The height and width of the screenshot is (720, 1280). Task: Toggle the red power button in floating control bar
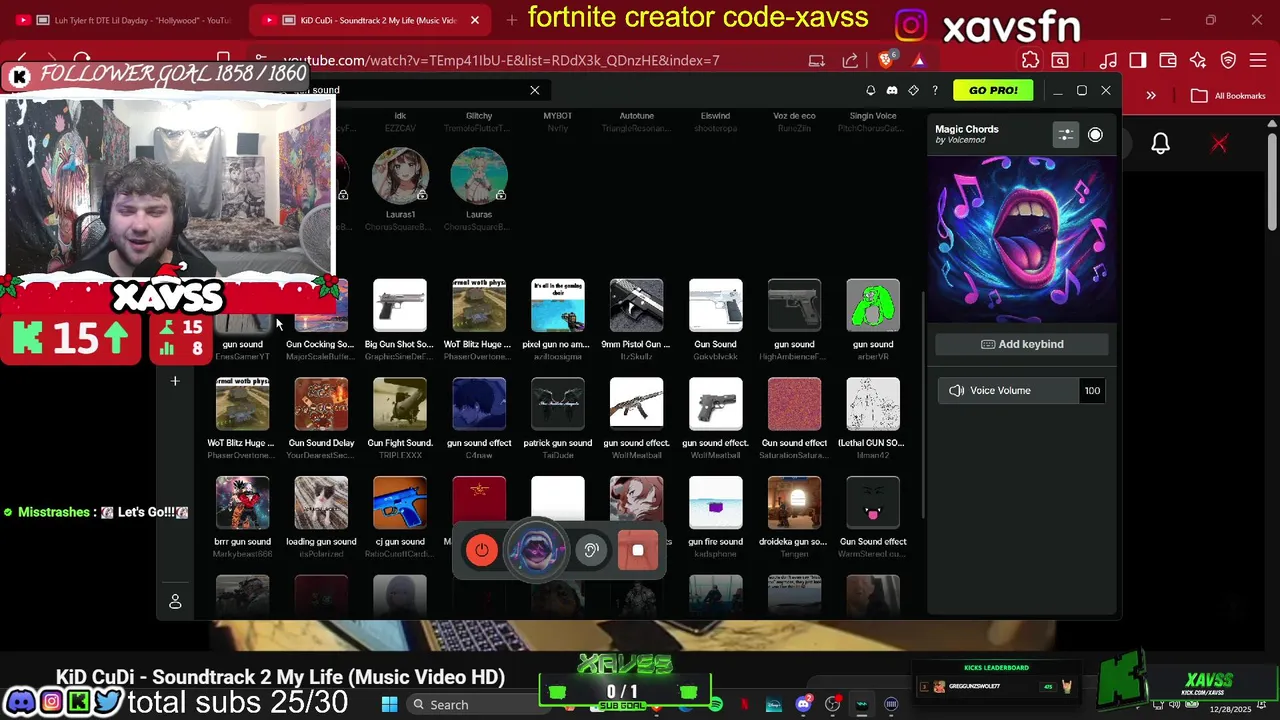(482, 550)
